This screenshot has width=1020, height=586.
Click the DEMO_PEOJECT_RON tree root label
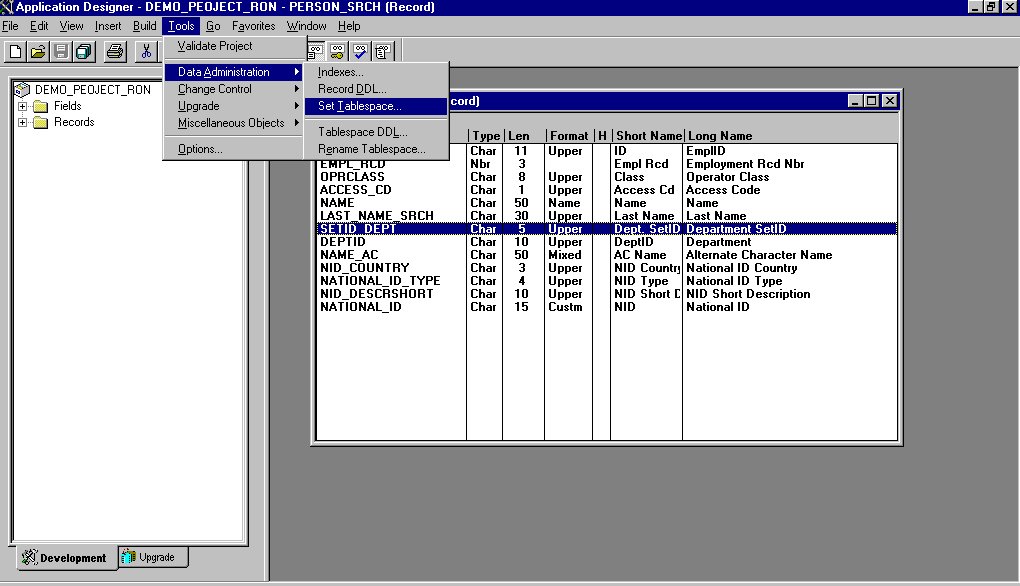point(92,90)
